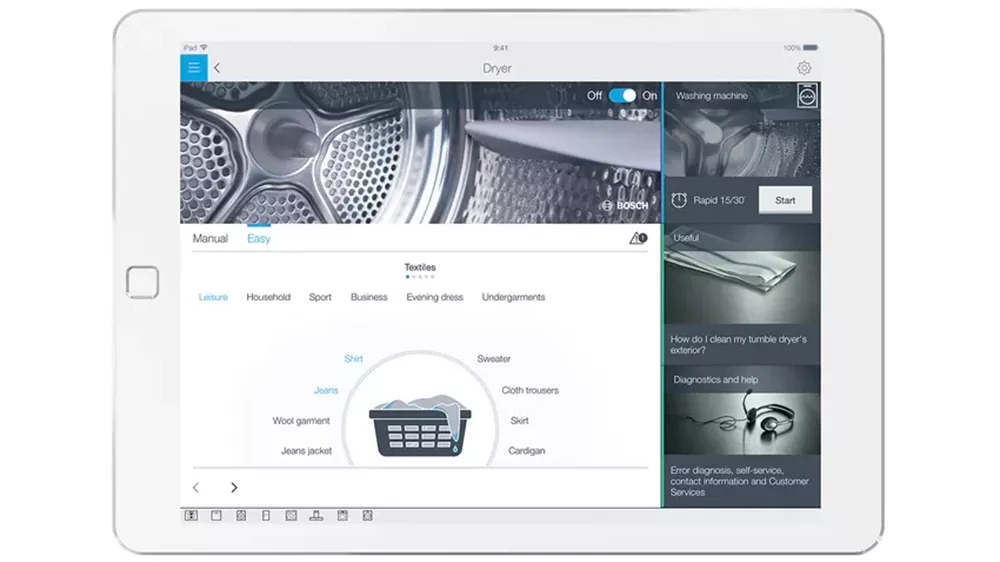Click the Textiles page indicator dots
1000x562 pixels.
click(x=420, y=277)
